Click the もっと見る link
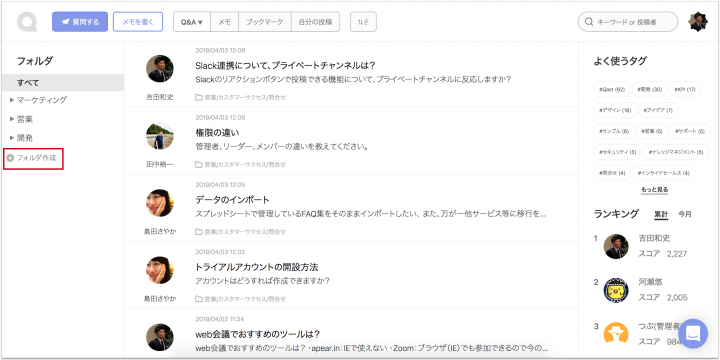 655,190
